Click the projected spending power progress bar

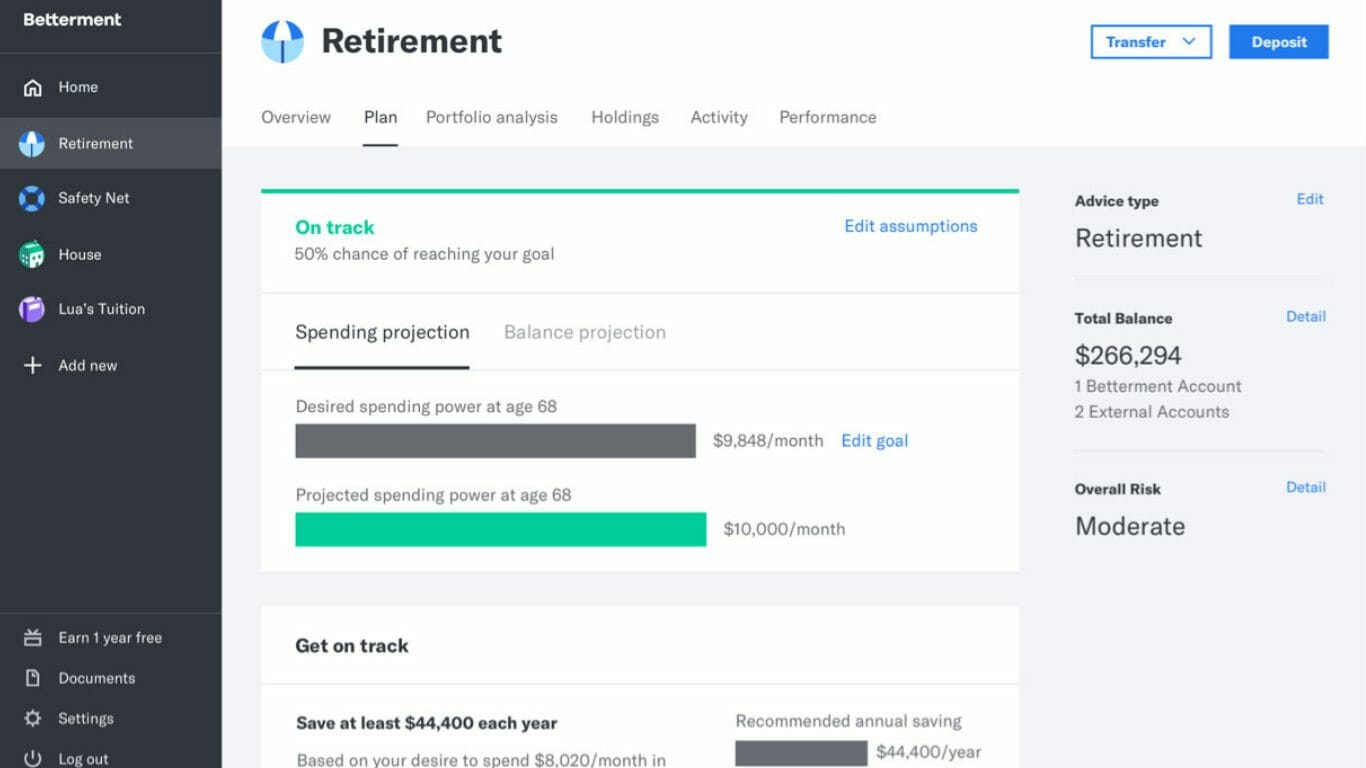point(500,528)
